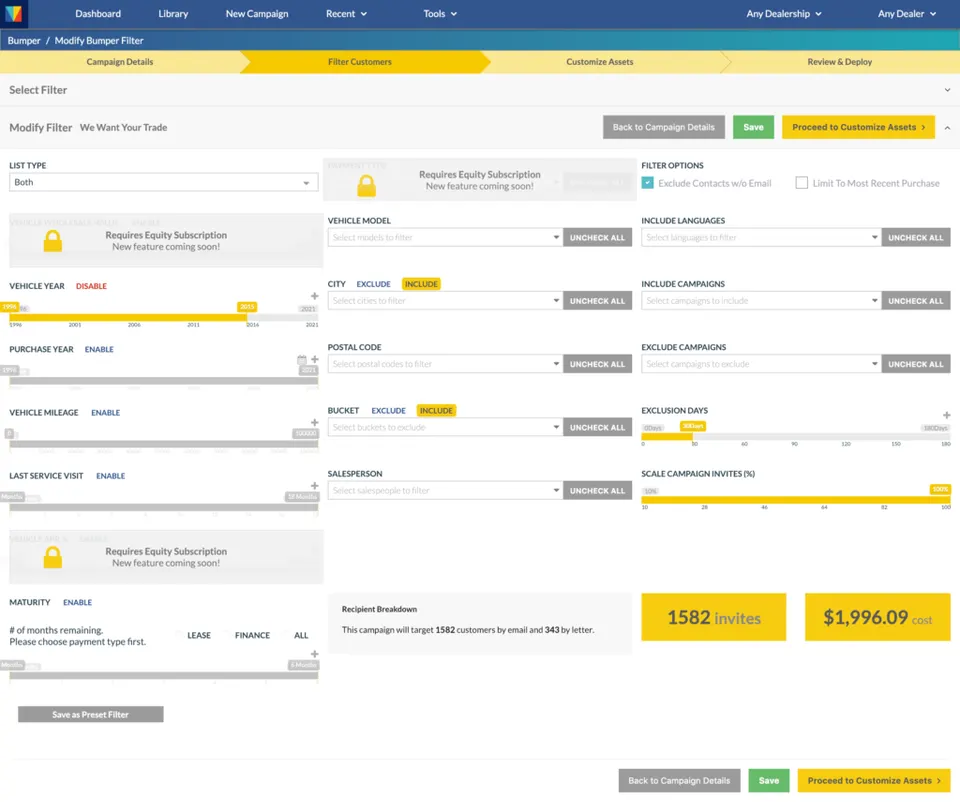Set City filter to Include
Viewport: 960px width, 802px height.
coord(421,284)
